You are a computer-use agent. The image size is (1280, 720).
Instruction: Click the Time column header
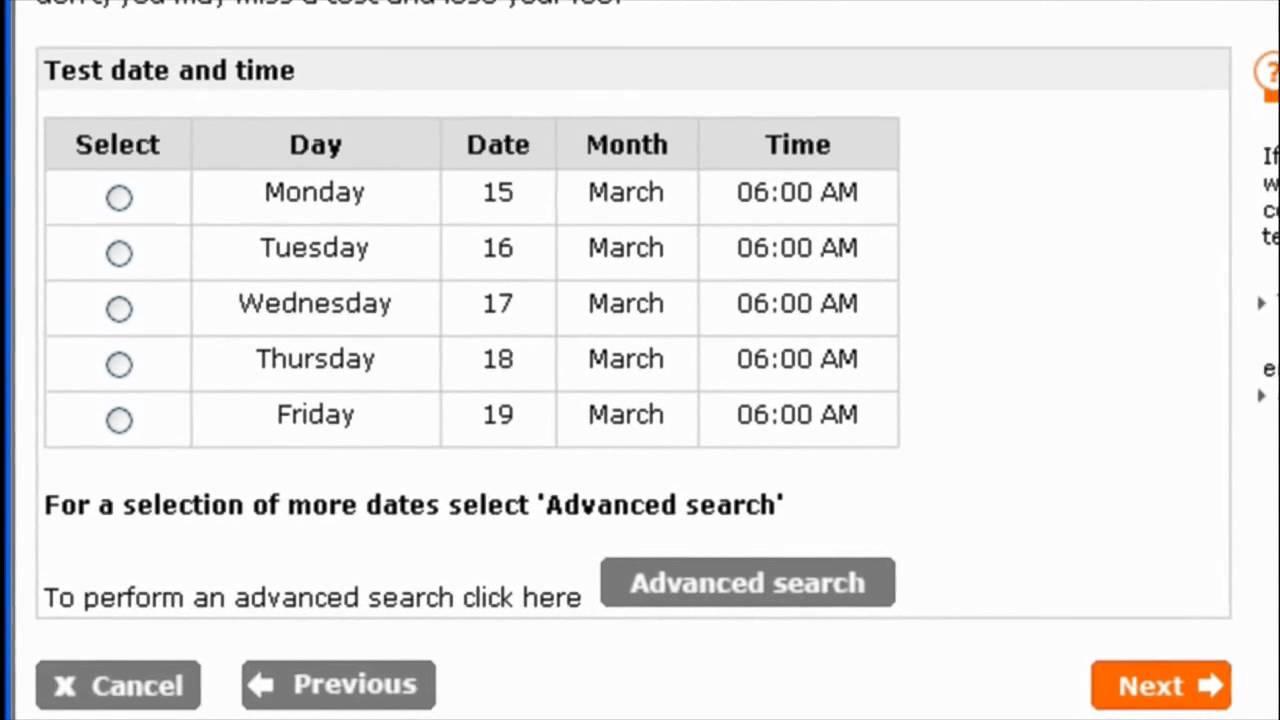coord(797,145)
